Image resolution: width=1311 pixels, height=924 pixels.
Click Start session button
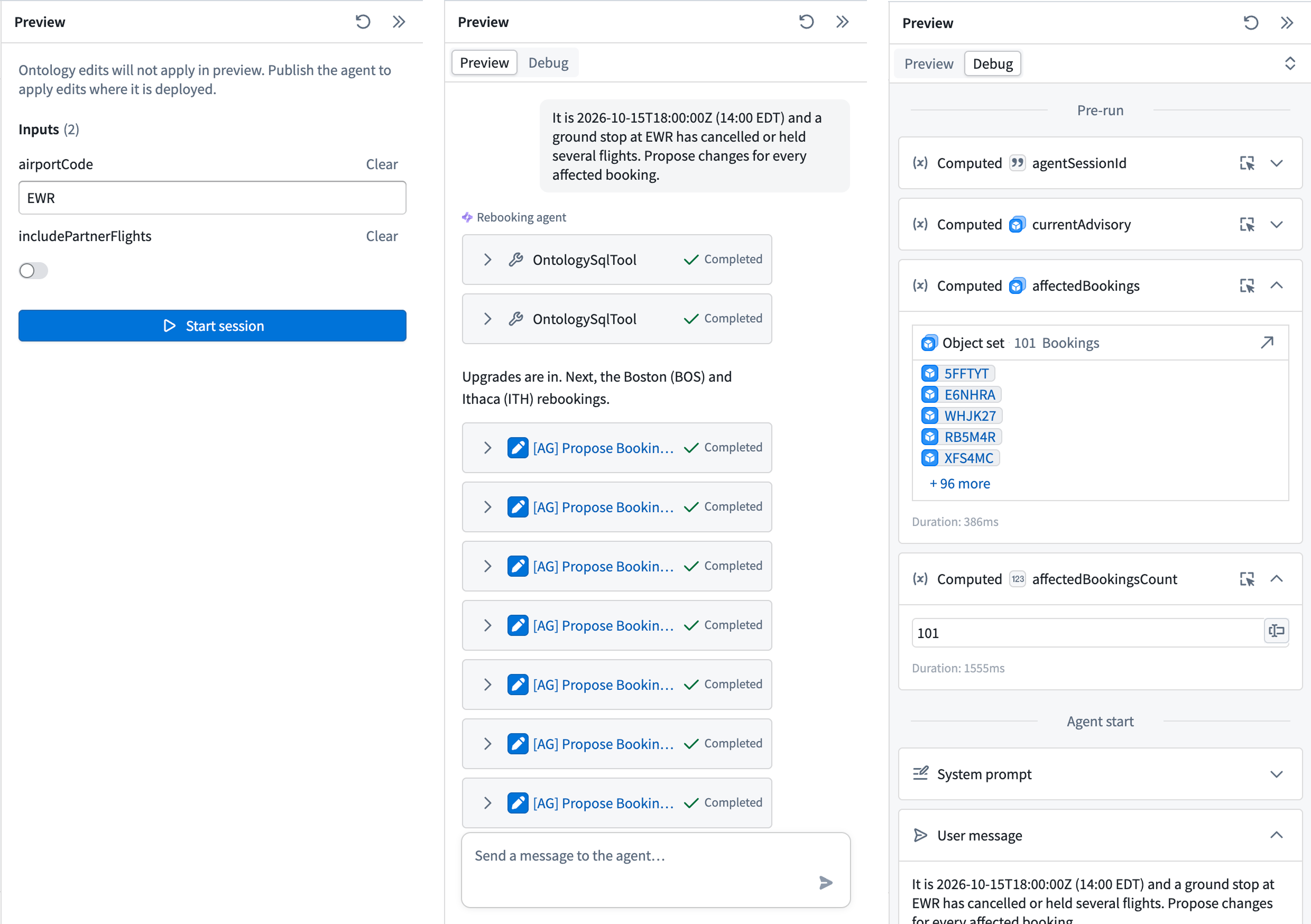coord(213,326)
